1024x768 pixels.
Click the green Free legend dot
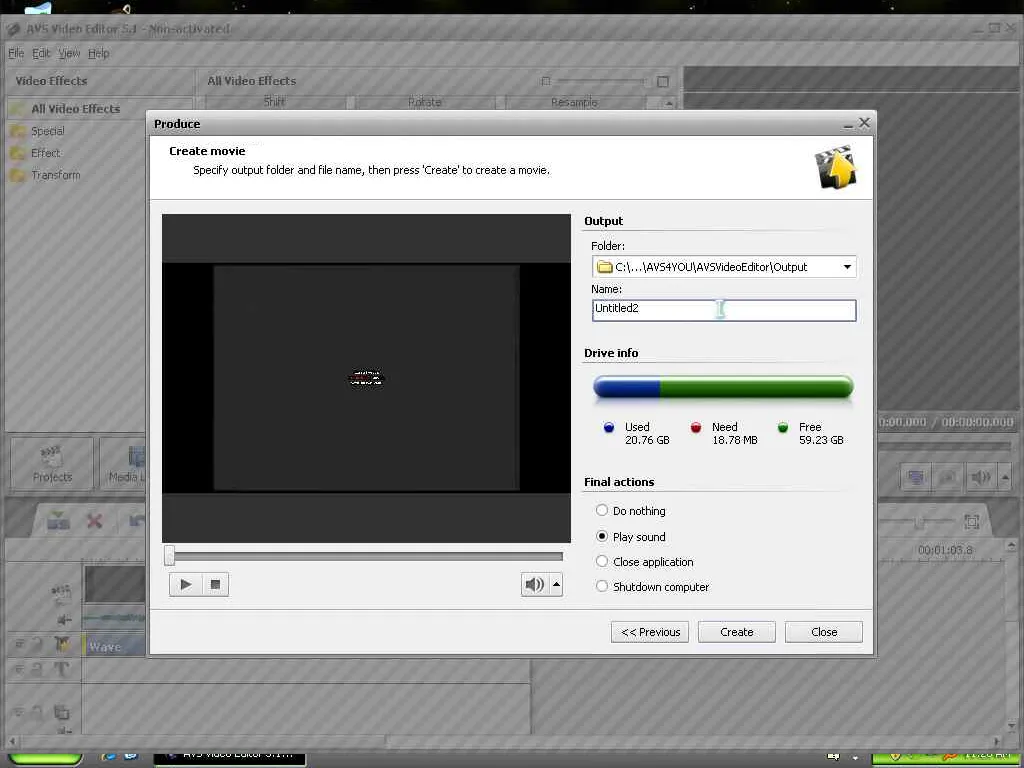click(x=782, y=428)
